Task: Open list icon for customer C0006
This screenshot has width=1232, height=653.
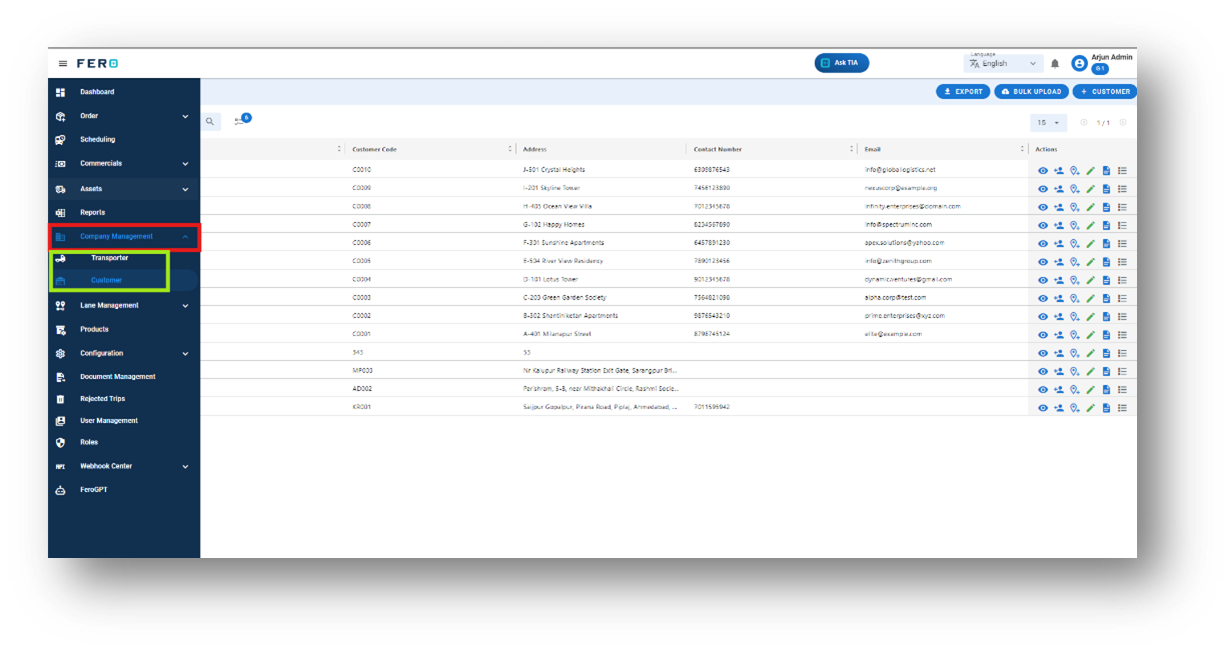Action: click(1122, 243)
